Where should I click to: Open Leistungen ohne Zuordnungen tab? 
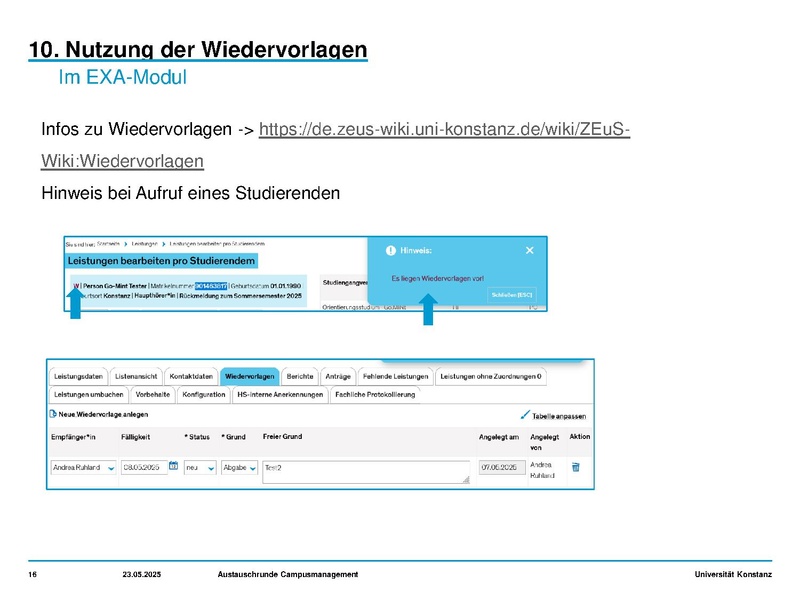point(491,377)
